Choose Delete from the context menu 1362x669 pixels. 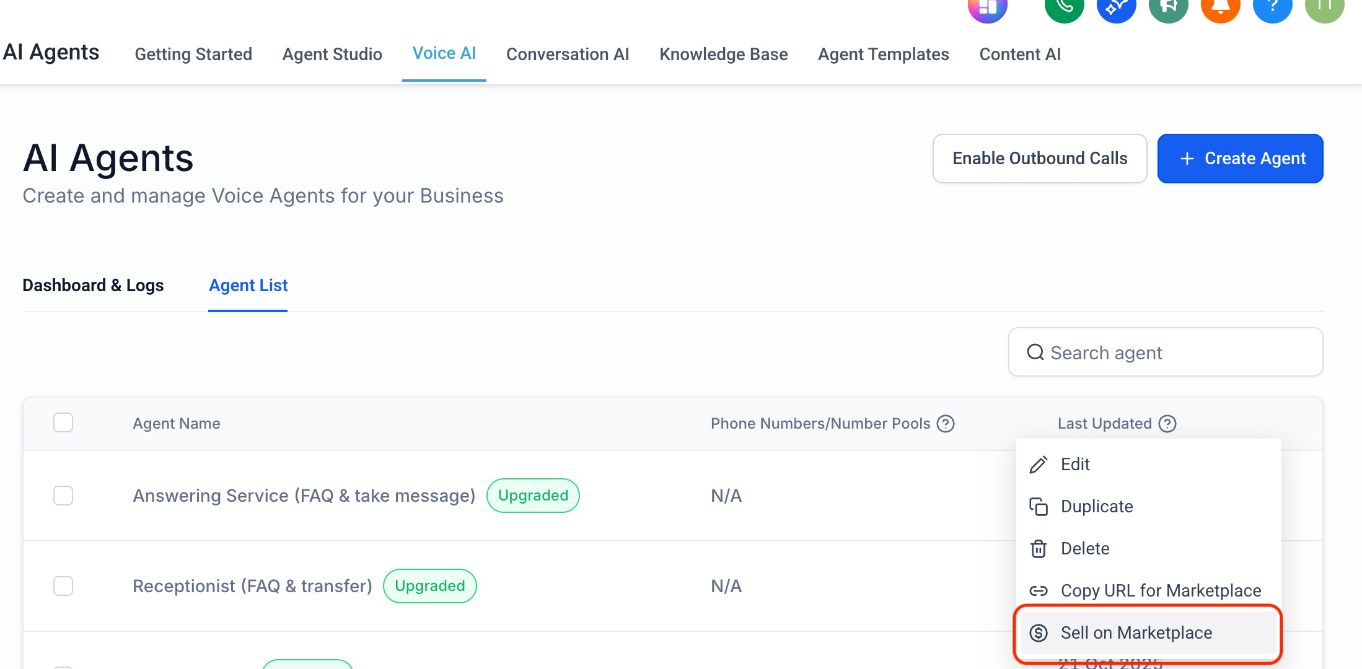click(1148, 548)
